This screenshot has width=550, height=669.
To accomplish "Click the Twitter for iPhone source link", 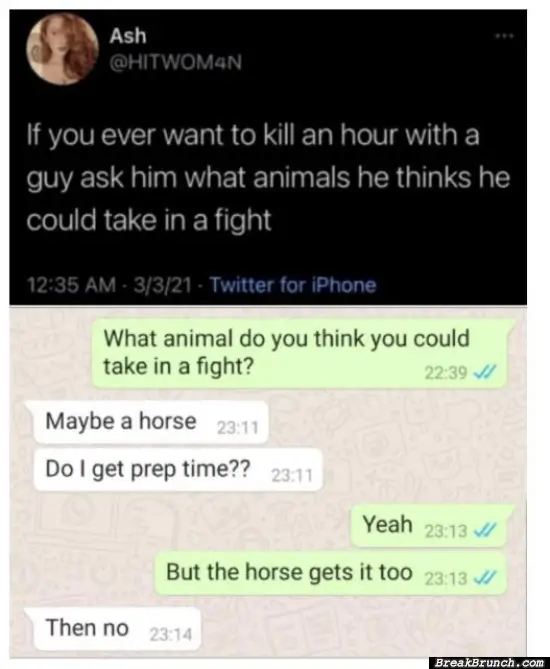I will coord(294,285).
